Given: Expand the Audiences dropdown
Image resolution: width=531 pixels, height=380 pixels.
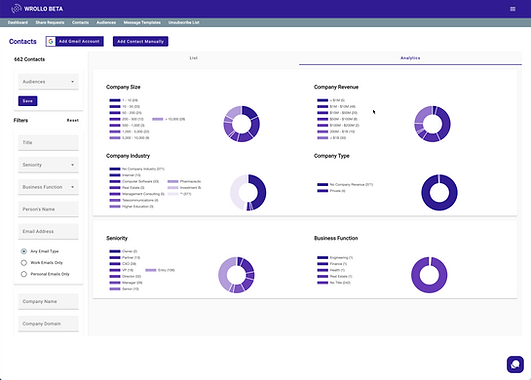Looking at the screenshot, I should (x=48, y=82).
